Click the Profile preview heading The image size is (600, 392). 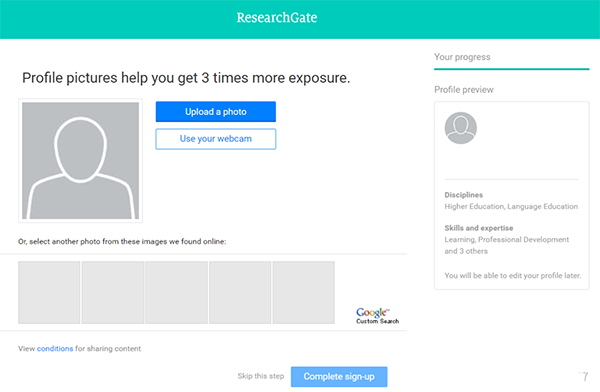click(464, 90)
